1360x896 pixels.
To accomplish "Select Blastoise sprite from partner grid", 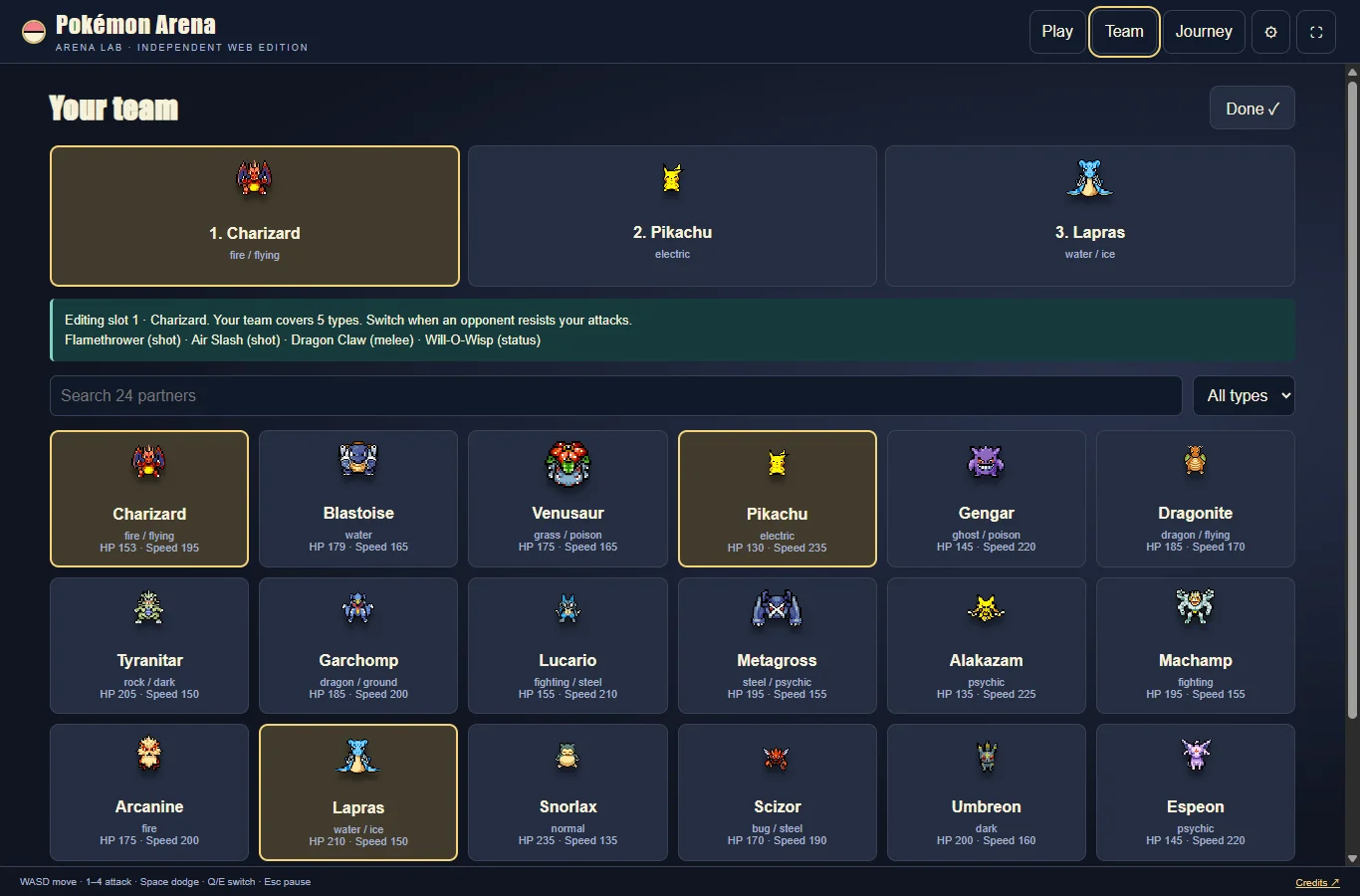I will tap(358, 460).
